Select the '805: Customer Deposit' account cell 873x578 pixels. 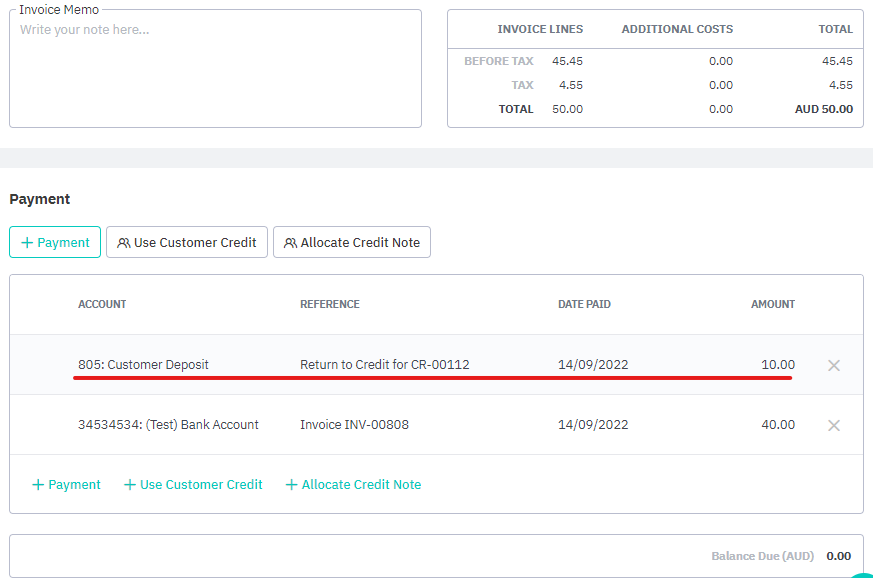[x=143, y=365]
